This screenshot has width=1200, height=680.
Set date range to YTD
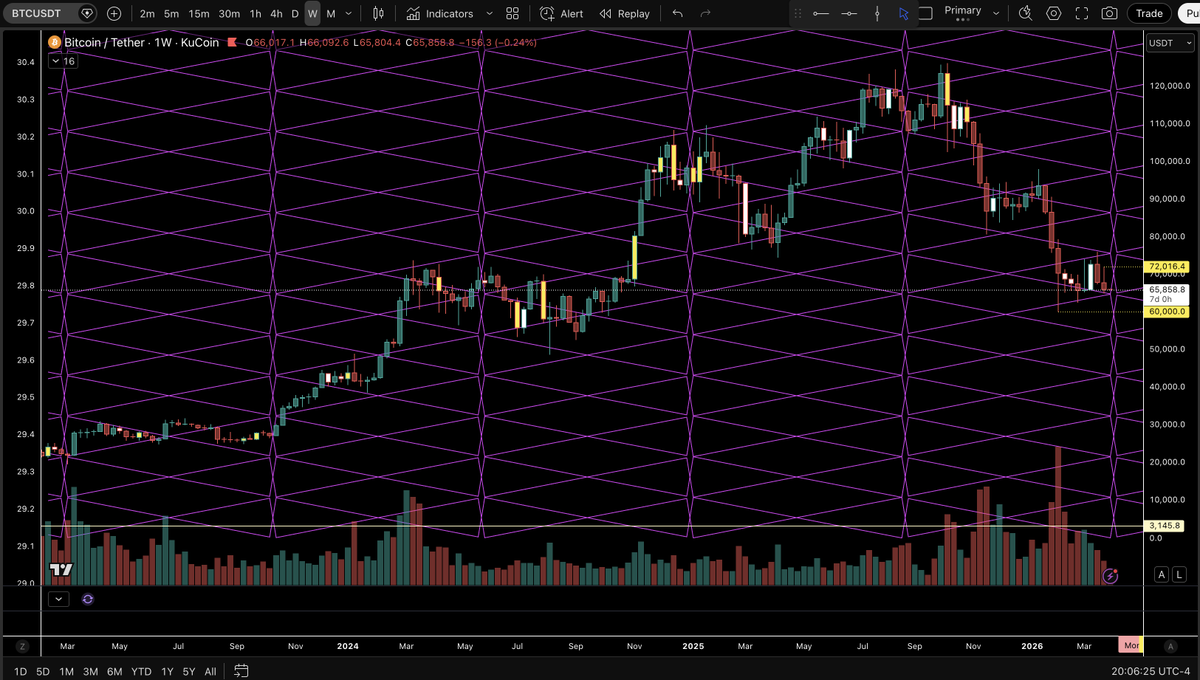[141, 671]
